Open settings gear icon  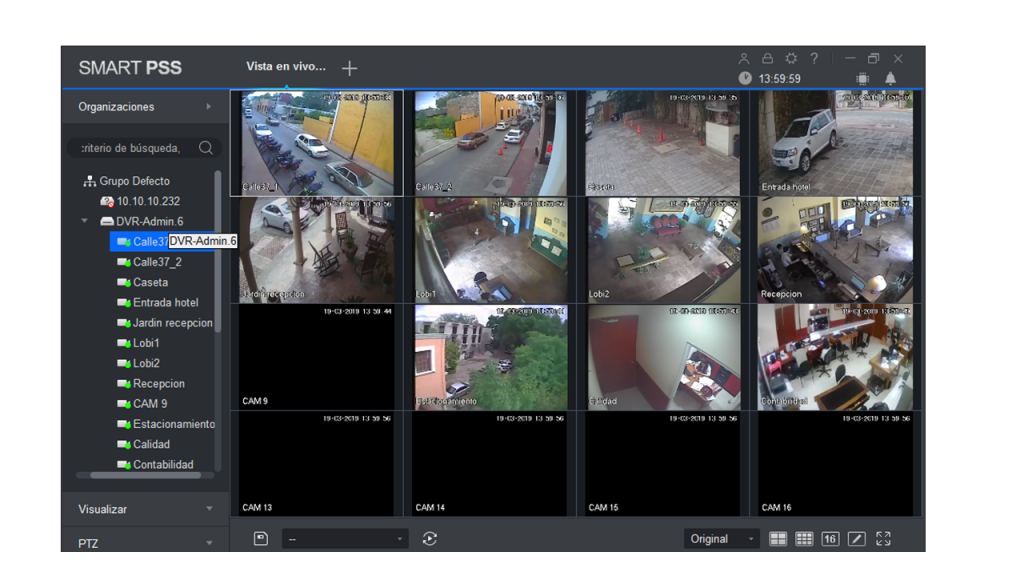pos(791,59)
